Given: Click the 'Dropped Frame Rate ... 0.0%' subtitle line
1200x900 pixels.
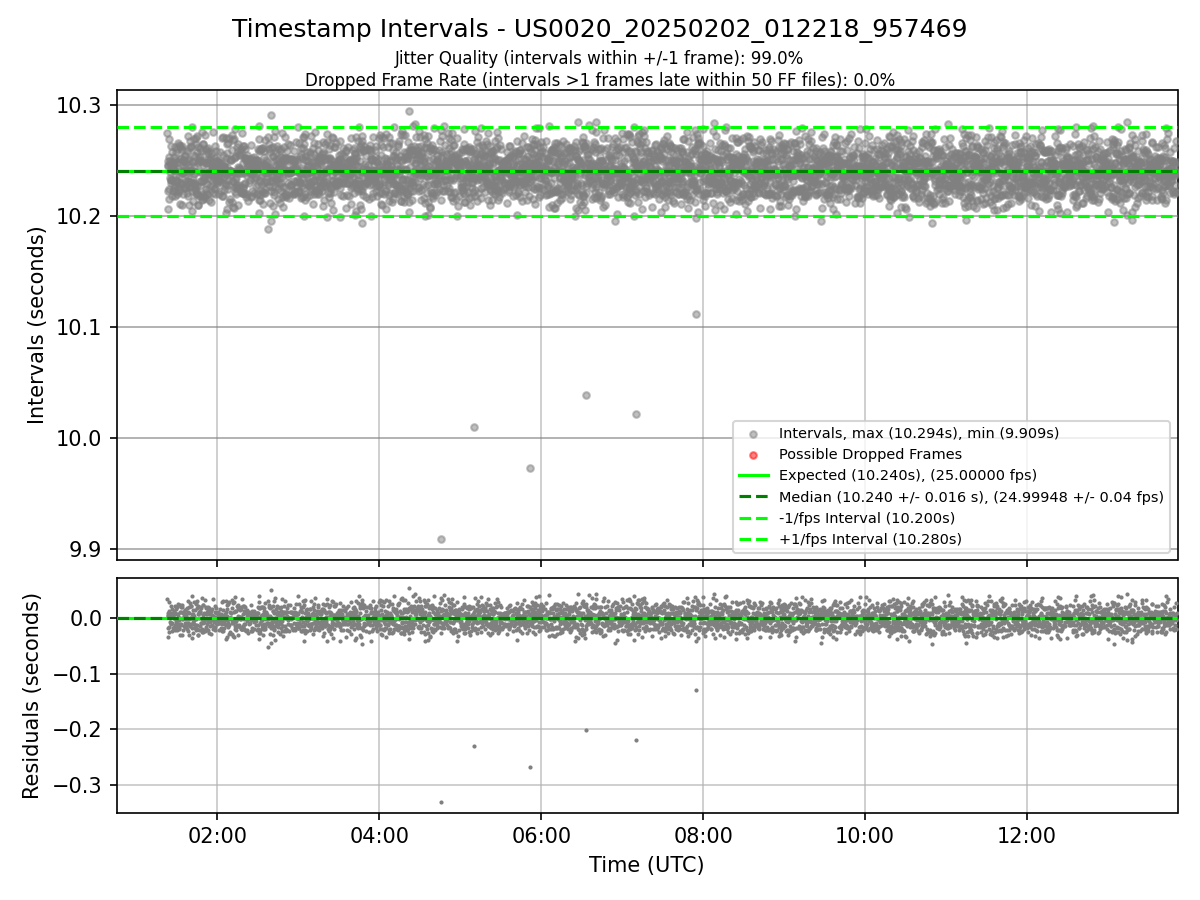Looking at the screenshot, I should 599,80.
